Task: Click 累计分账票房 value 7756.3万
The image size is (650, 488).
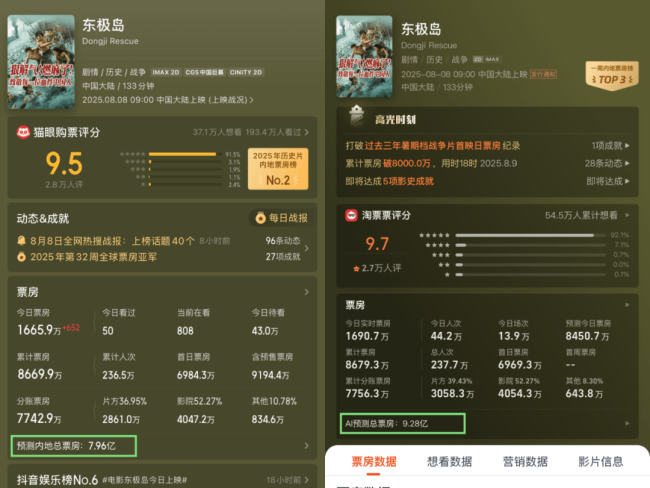Action: (x=367, y=393)
